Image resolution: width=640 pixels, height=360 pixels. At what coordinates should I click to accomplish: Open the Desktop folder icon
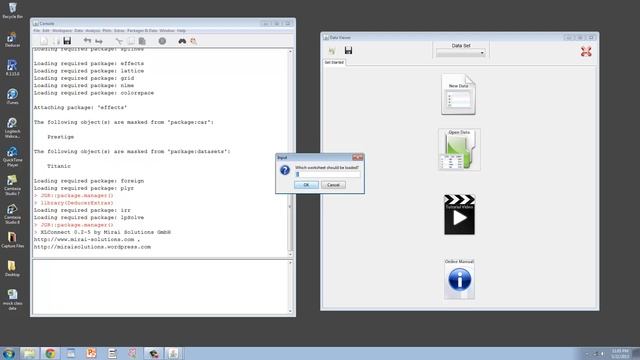(12, 269)
